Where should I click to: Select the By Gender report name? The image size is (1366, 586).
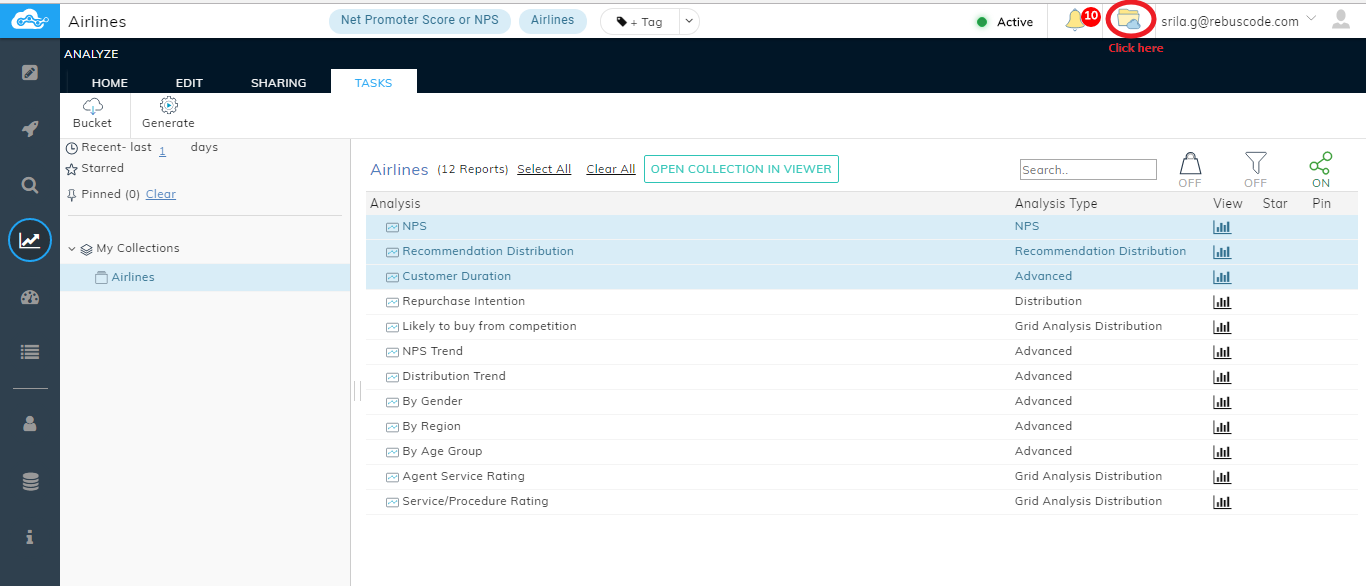432,401
